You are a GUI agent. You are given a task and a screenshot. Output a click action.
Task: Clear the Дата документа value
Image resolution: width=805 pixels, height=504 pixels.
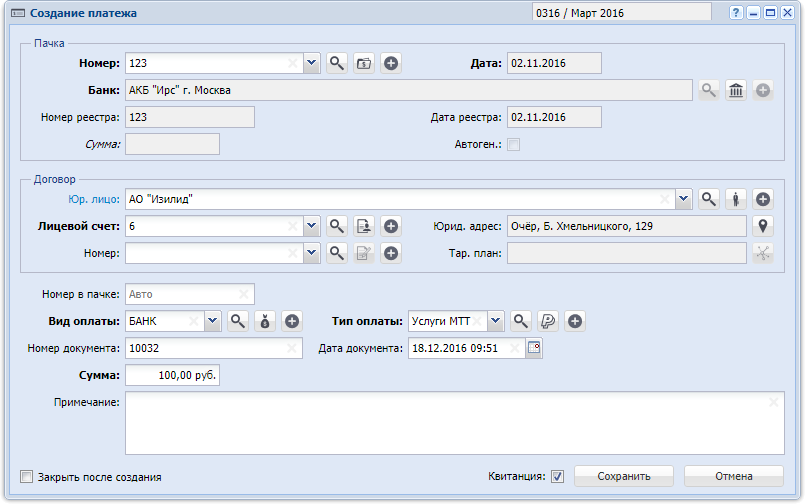click(515, 348)
